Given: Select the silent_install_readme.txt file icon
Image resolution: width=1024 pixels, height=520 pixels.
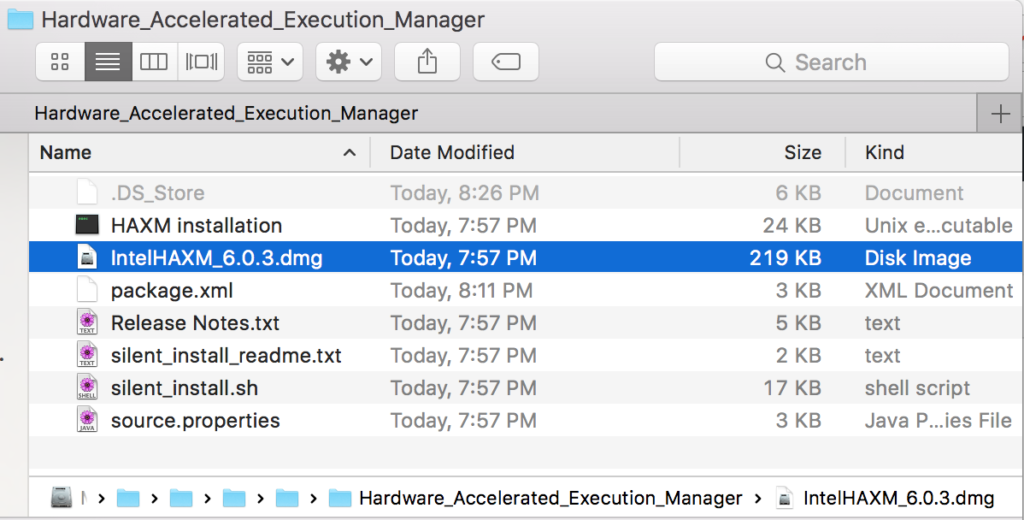Looking at the screenshot, I should pyautogui.click(x=87, y=355).
